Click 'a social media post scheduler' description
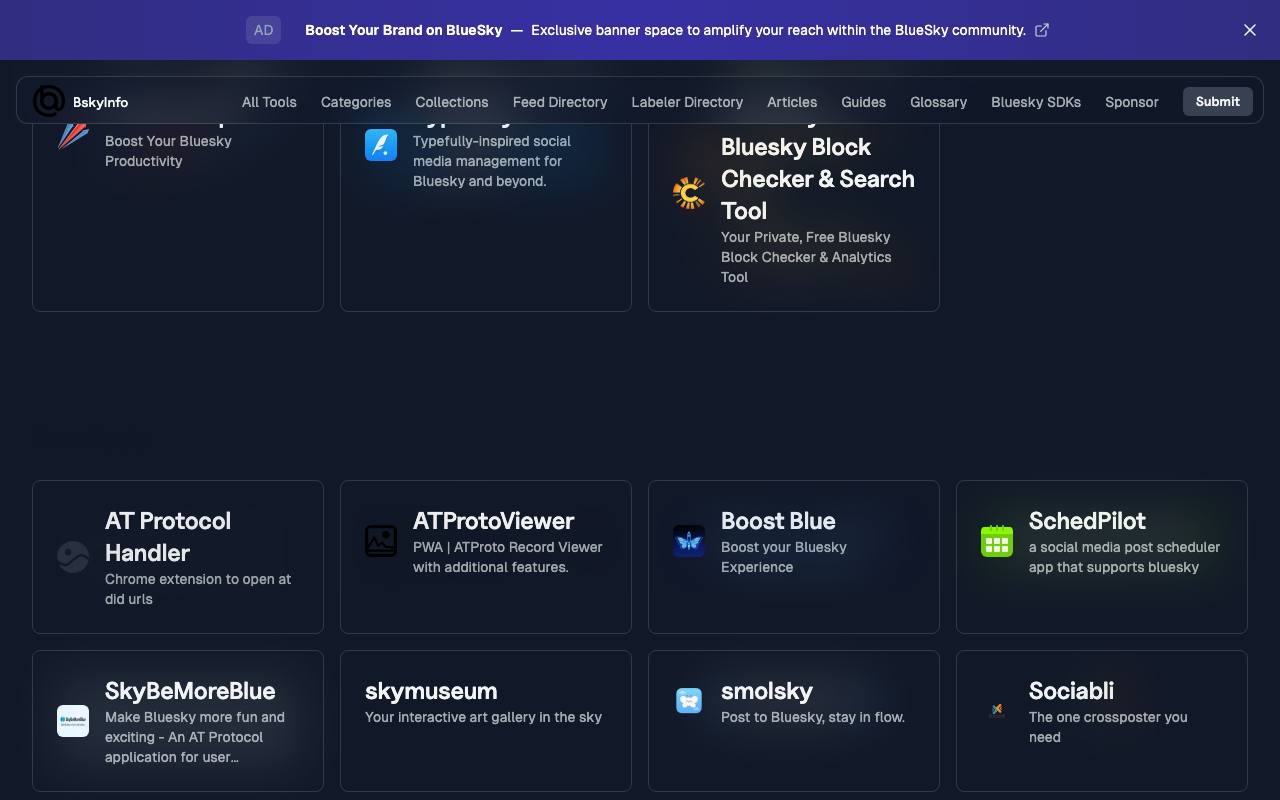1280x800 pixels. click(x=1124, y=557)
